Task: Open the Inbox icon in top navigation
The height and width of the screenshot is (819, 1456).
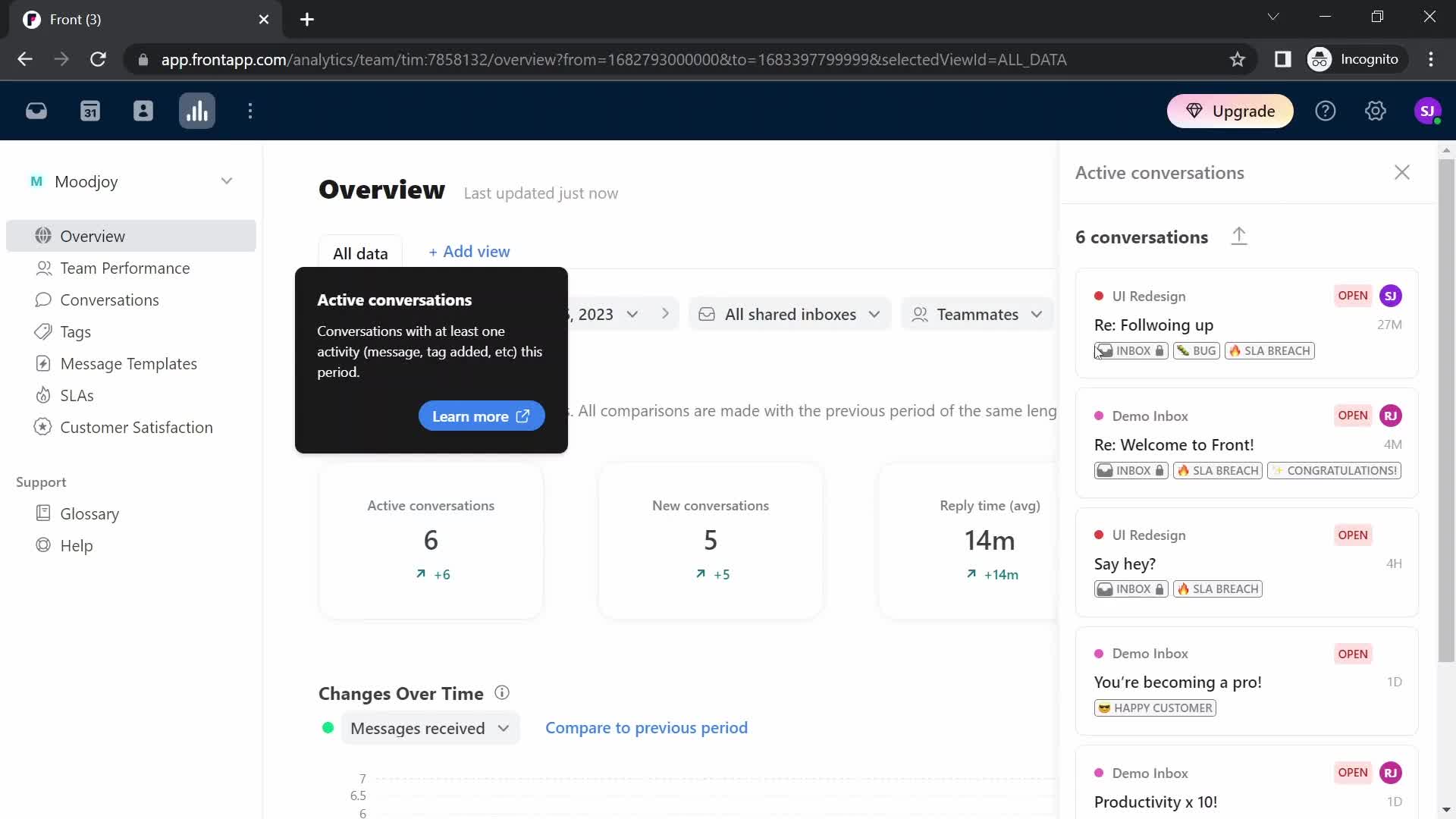Action: point(36,111)
